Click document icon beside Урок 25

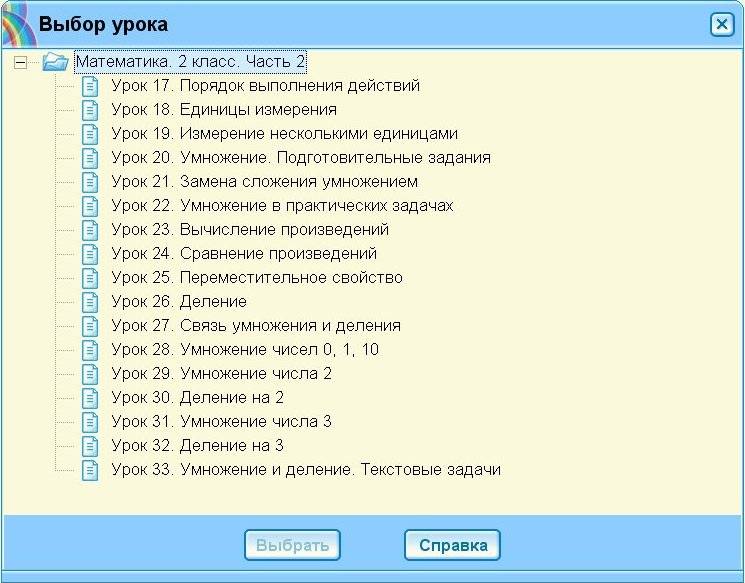pos(90,278)
